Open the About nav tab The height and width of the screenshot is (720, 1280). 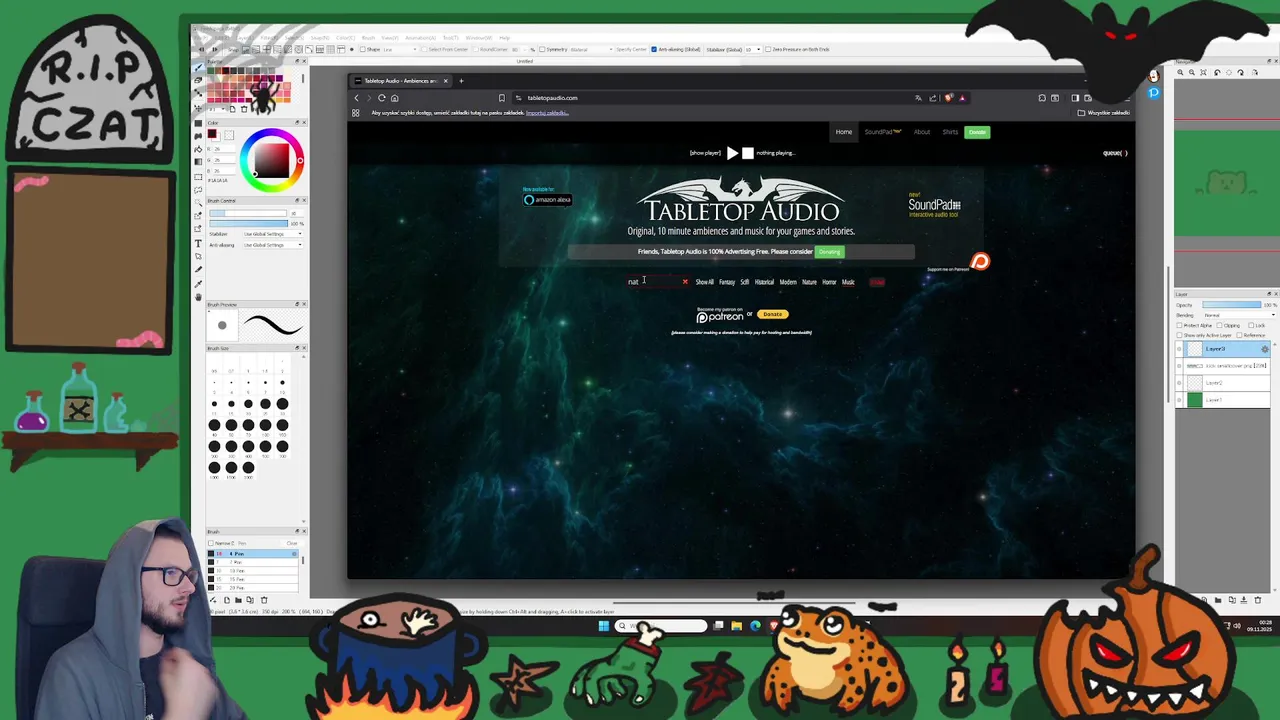[x=921, y=132]
